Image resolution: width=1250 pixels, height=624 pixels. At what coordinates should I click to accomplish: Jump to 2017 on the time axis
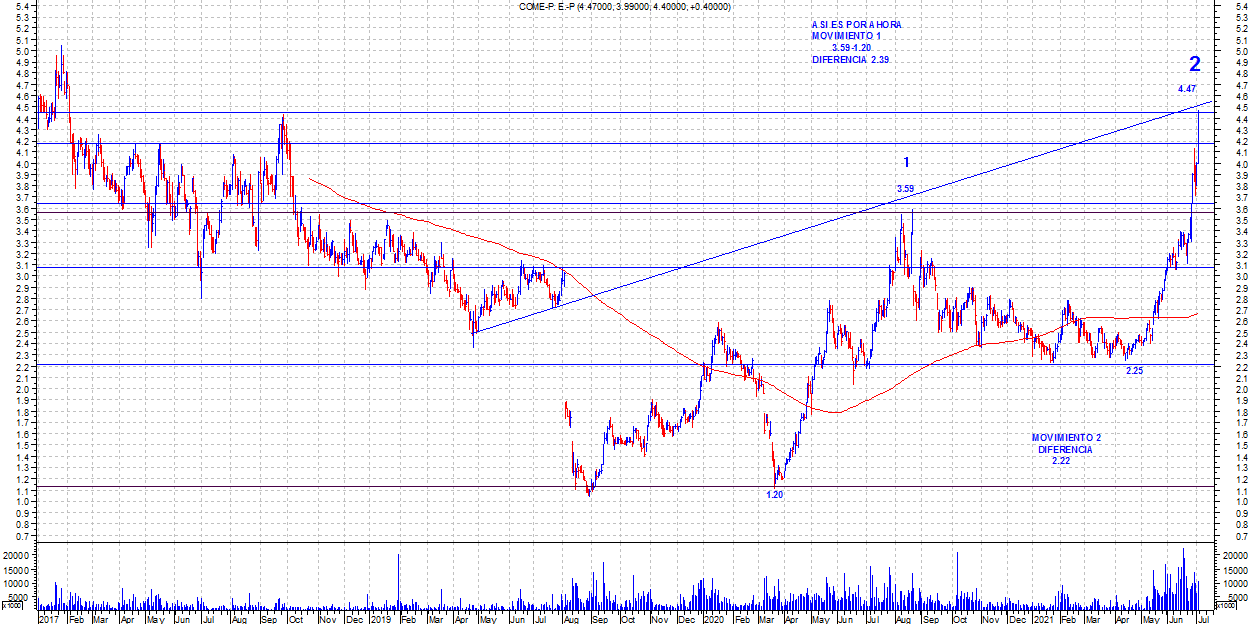[x=48, y=619]
